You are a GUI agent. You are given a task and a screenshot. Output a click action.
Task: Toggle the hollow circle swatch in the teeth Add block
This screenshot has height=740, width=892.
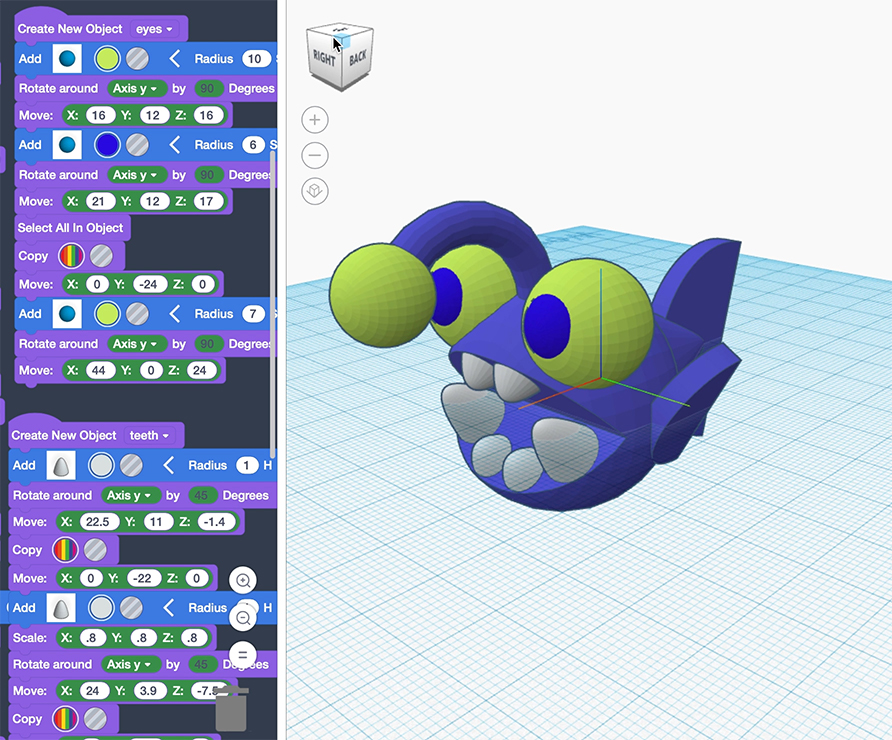pyautogui.click(x=100, y=465)
